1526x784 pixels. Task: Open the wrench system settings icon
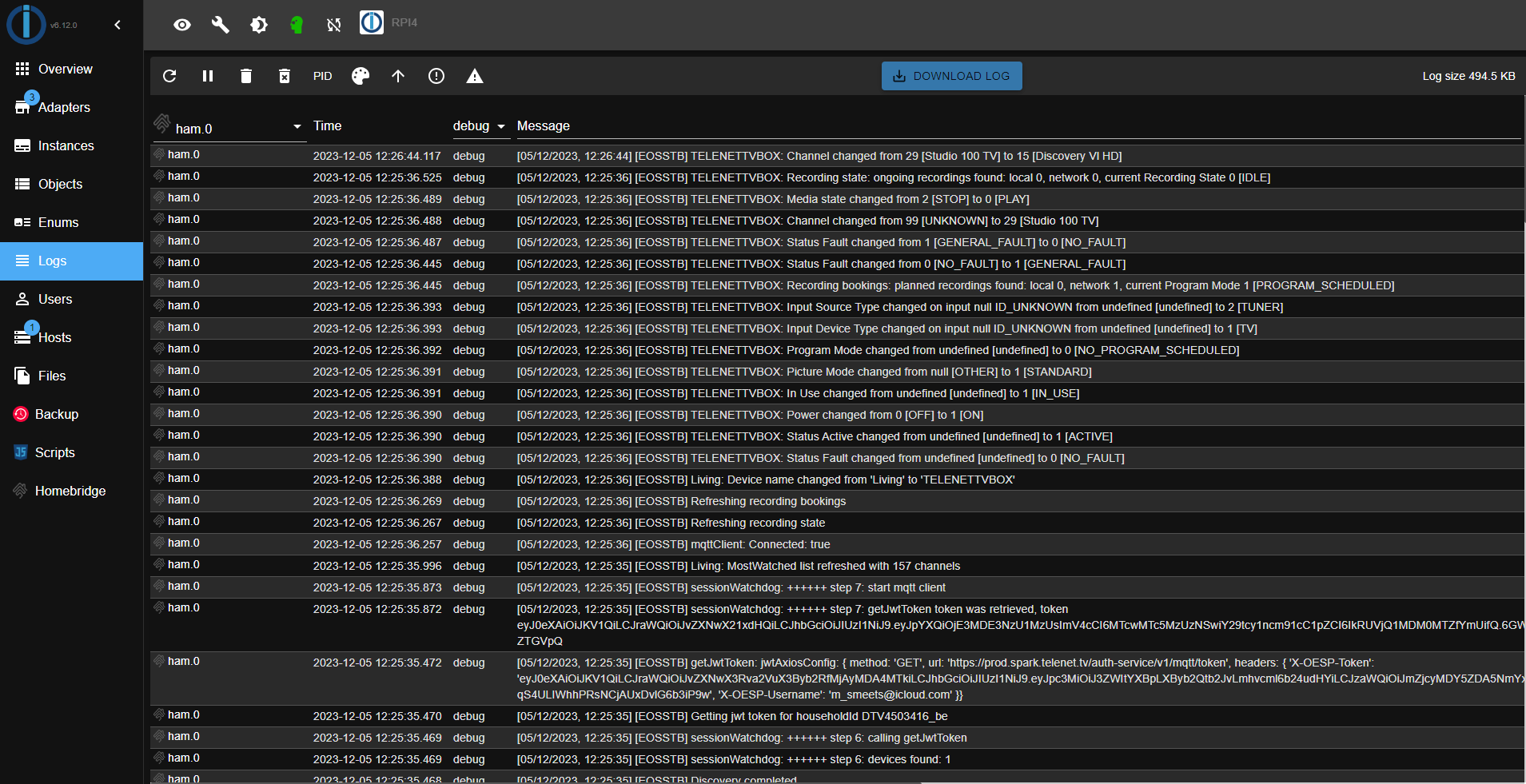click(x=221, y=25)
